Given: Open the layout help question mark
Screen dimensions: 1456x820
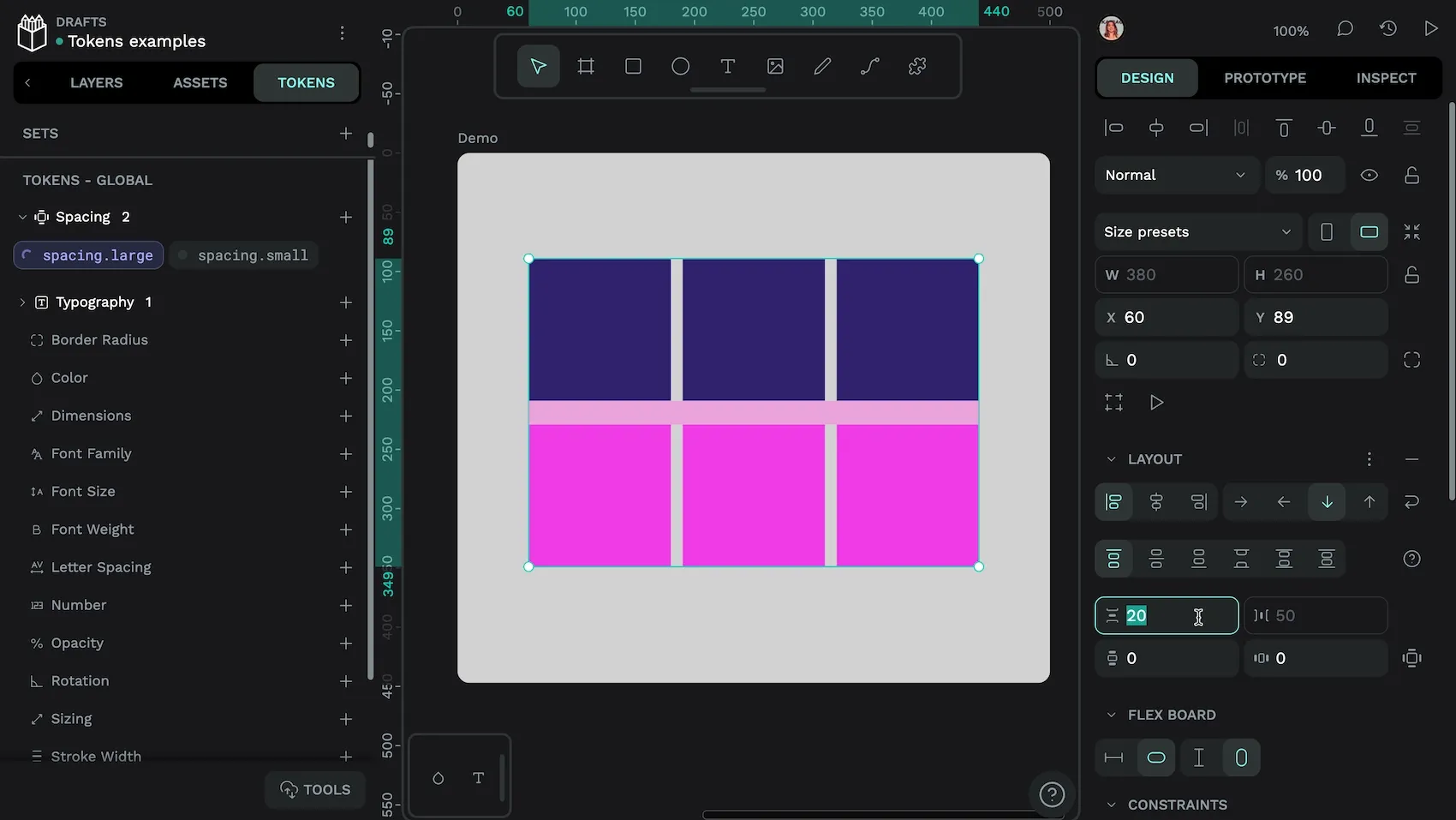Looking at the screenshot, I should pos(1411,558).
